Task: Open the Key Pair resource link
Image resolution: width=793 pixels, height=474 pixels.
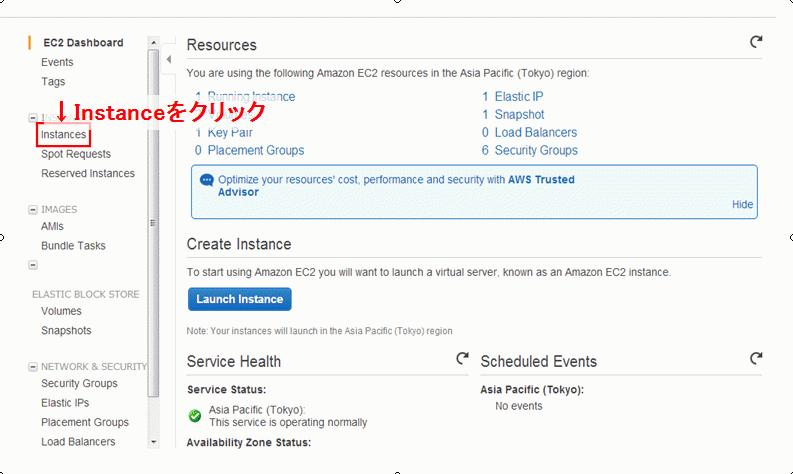Action: [x=224, y=133]
